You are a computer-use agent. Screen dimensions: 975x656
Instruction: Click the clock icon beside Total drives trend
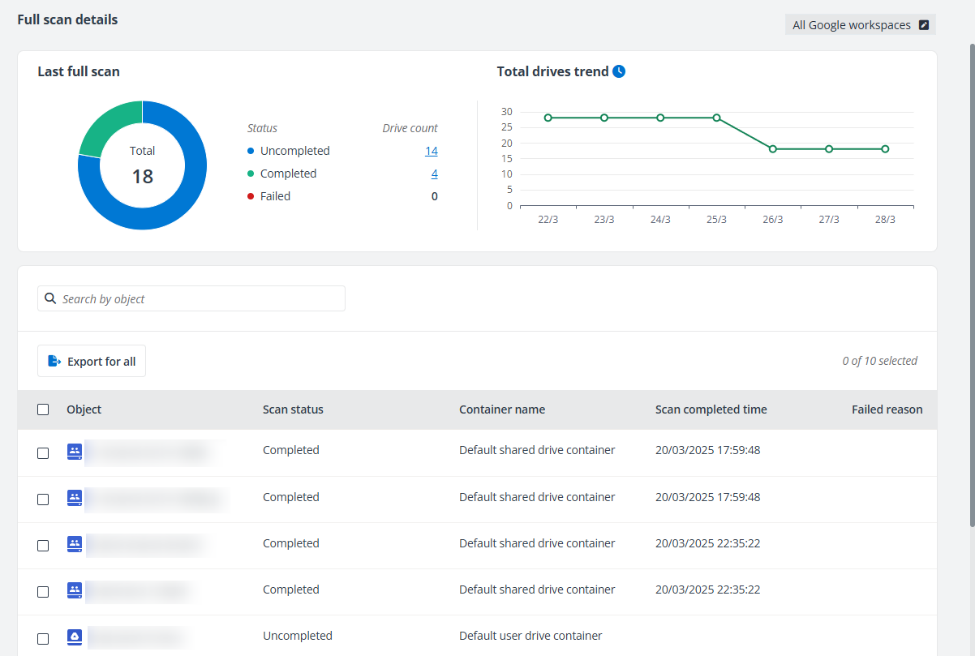tap(619, 72)
